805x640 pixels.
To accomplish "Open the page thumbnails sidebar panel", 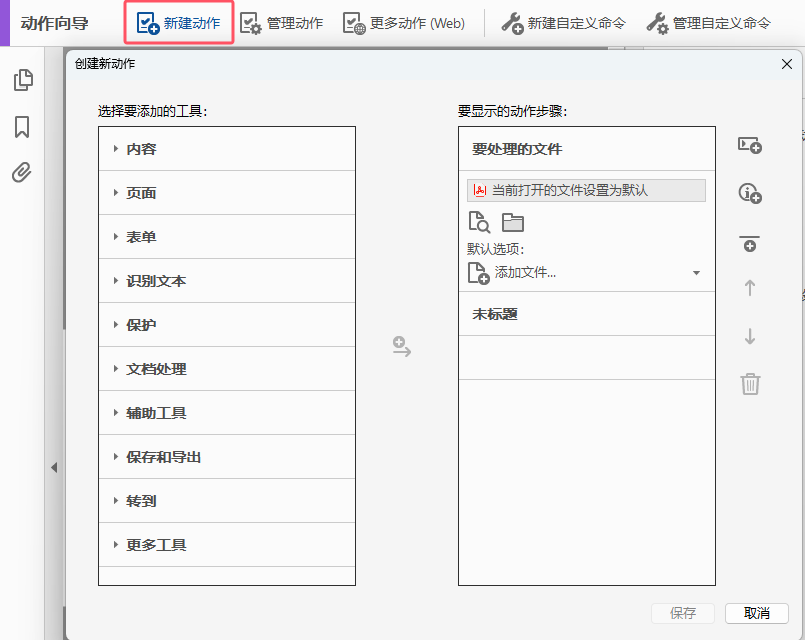I will tap(22, 81).
